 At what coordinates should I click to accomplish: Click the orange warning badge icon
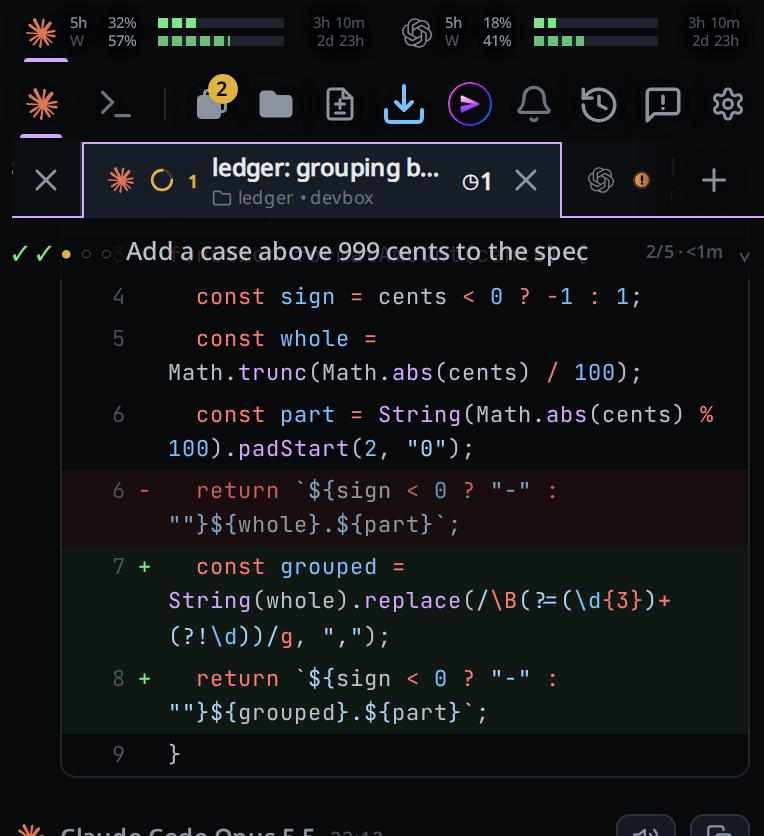click(642, 180)
